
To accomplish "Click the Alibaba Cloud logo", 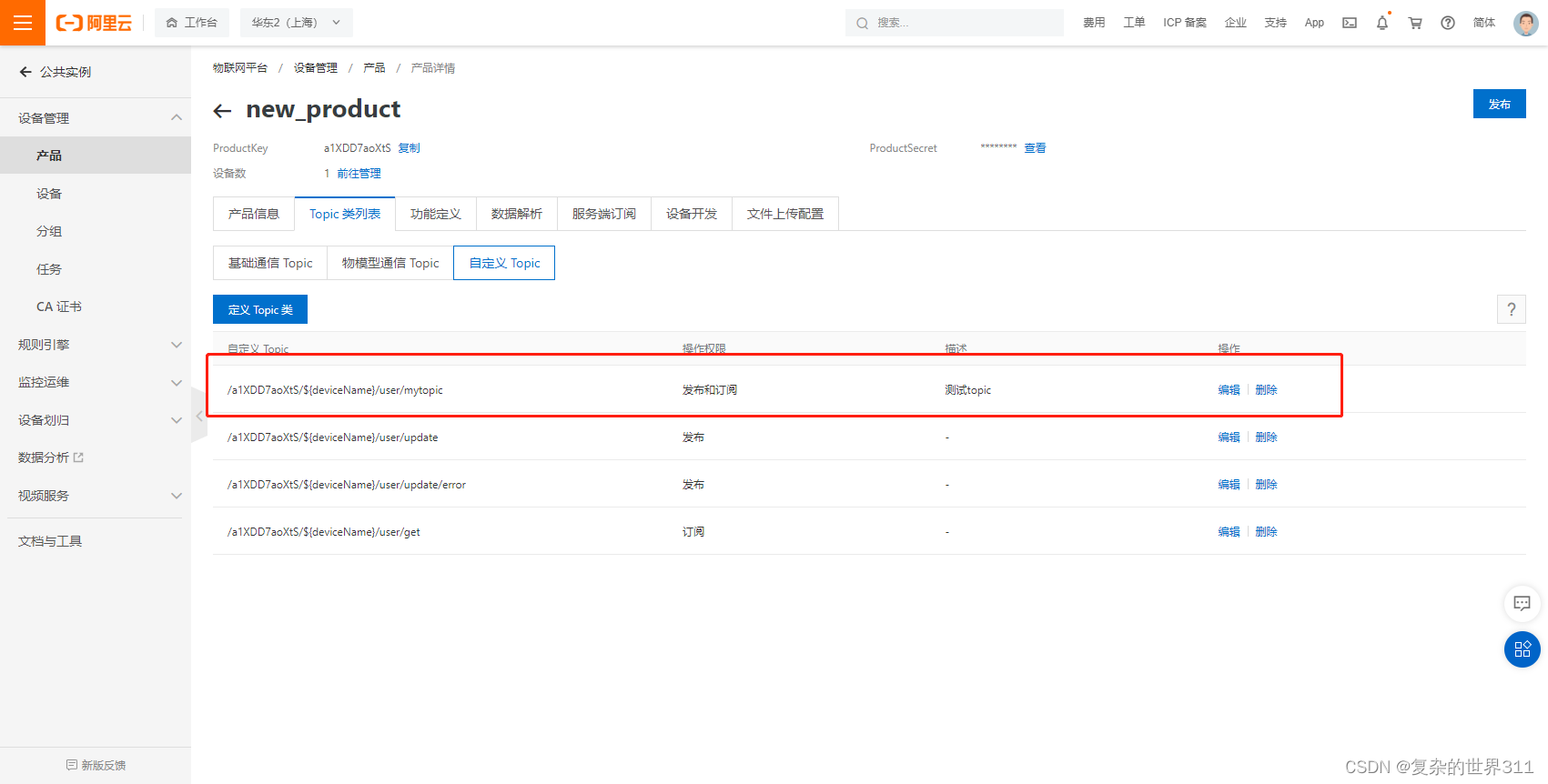I will [x=94, y=23].
